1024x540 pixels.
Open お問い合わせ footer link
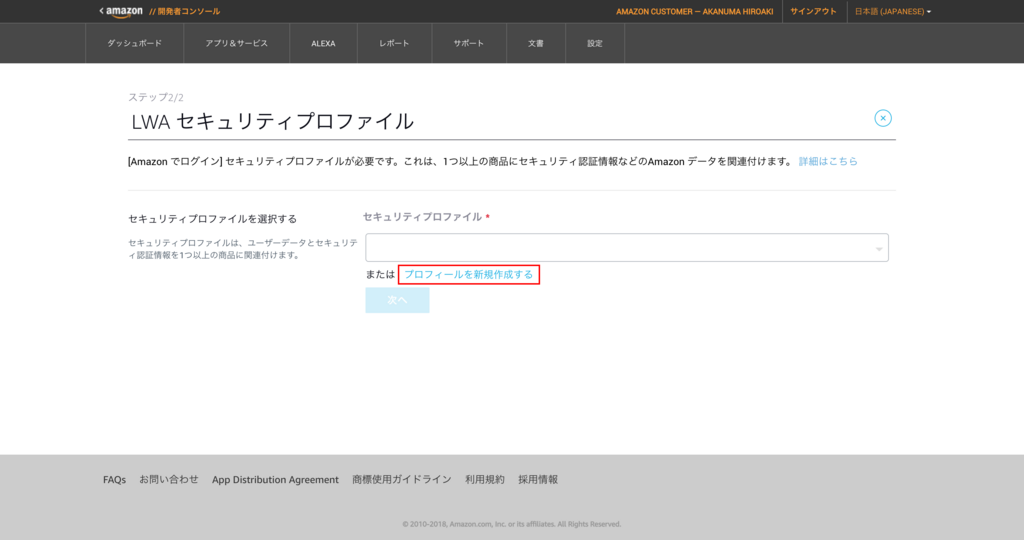click(168, 479)
